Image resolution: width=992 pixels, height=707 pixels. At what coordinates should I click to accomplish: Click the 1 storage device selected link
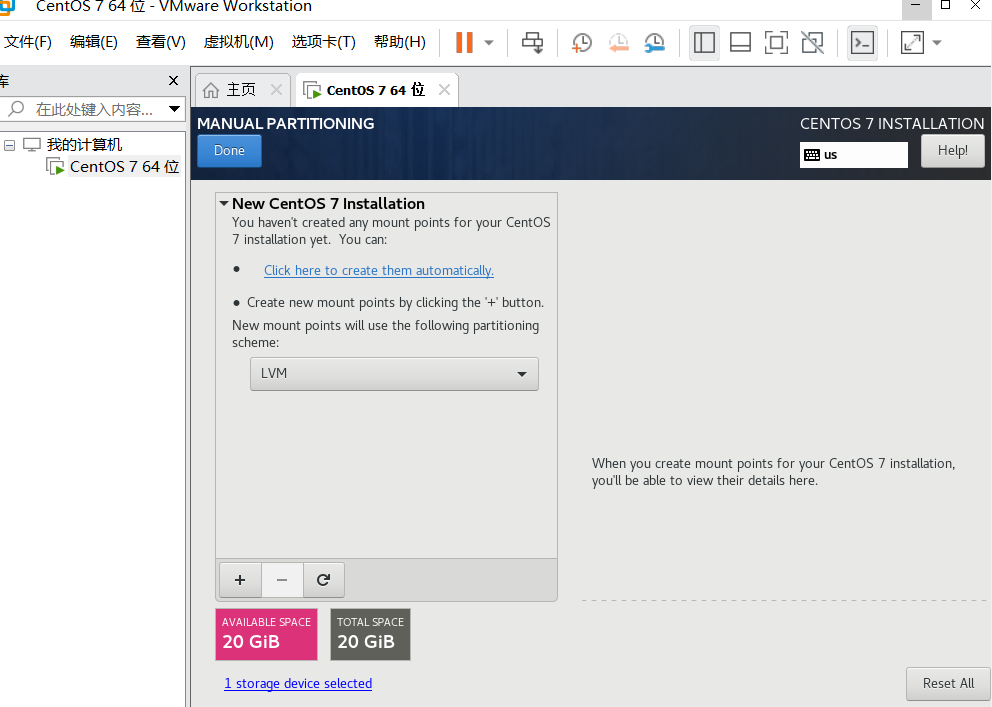point(298,684)
